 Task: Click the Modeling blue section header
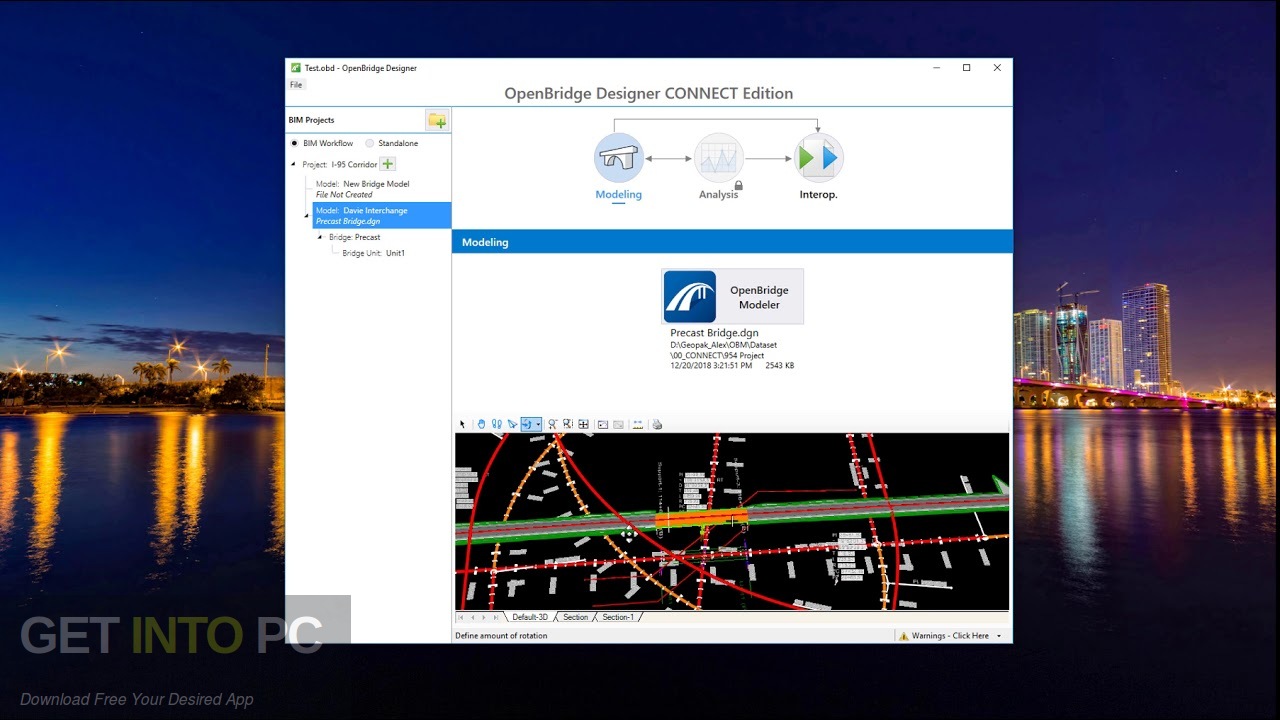click(732, 242)
